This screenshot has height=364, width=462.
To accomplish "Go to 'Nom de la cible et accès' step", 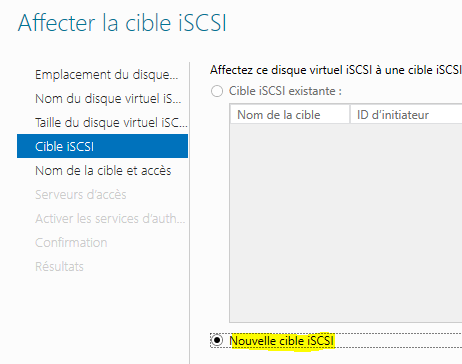I will click(103, 170).
